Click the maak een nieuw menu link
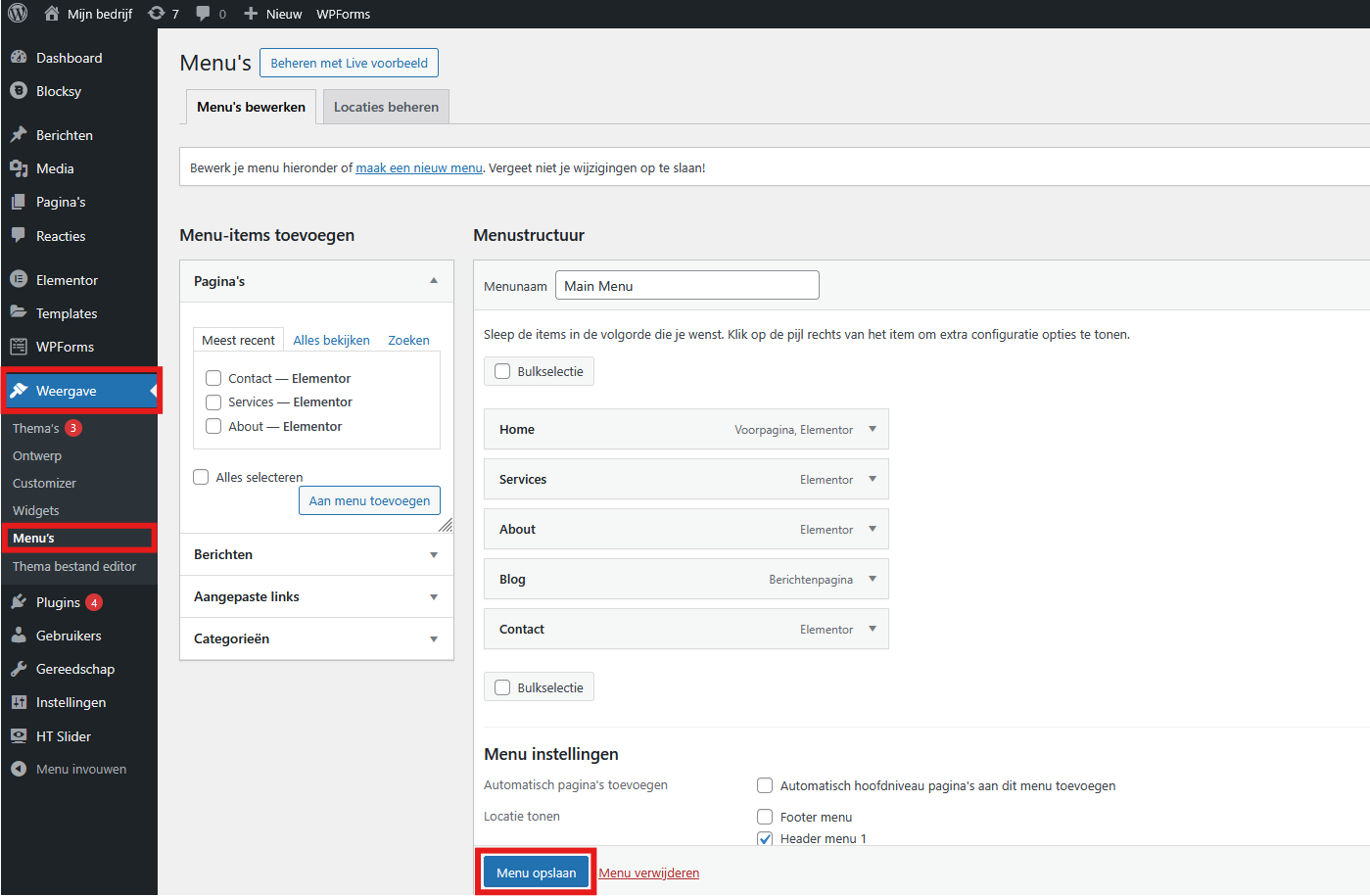 pos(419,168)
